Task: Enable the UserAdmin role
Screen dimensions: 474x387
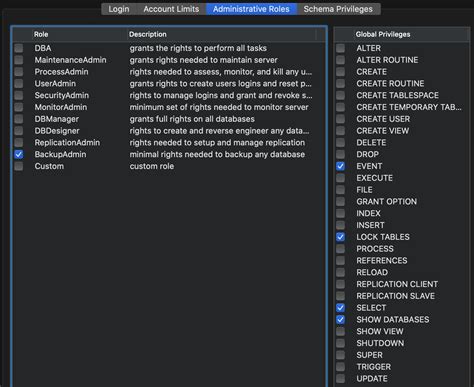Action: pyautogui.click(x=19, y=83)
